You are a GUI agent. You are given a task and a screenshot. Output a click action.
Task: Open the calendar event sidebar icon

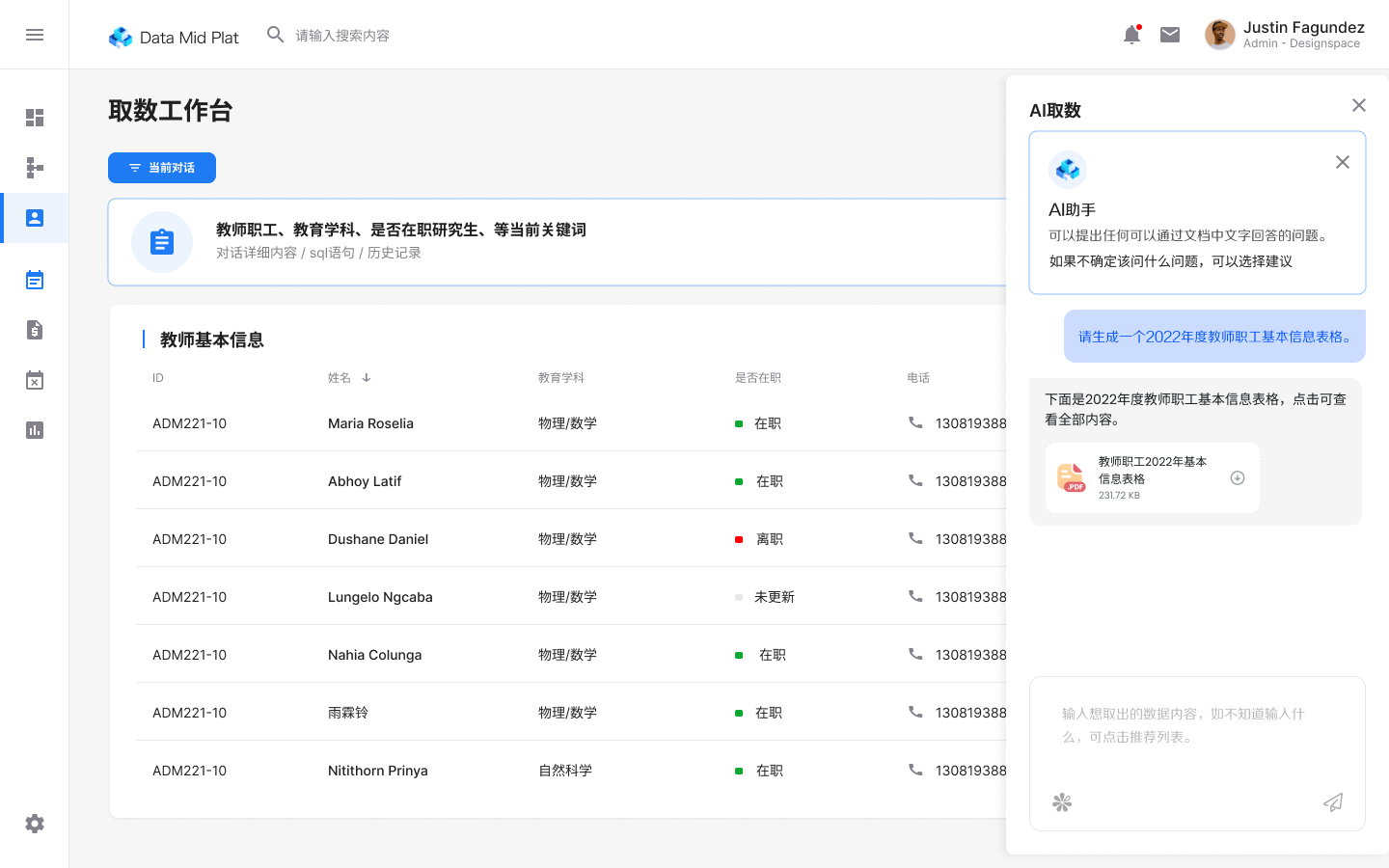(x=35, y=280)
